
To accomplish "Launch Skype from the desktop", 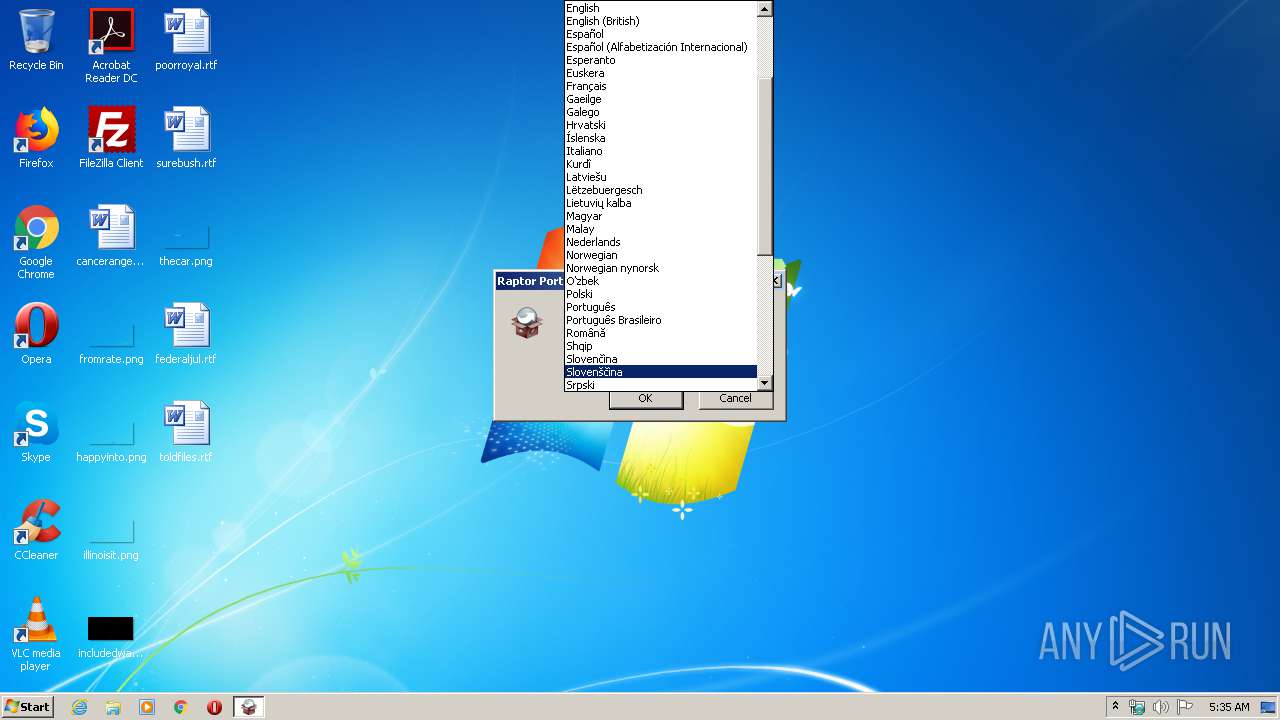I will click(36, 432).
